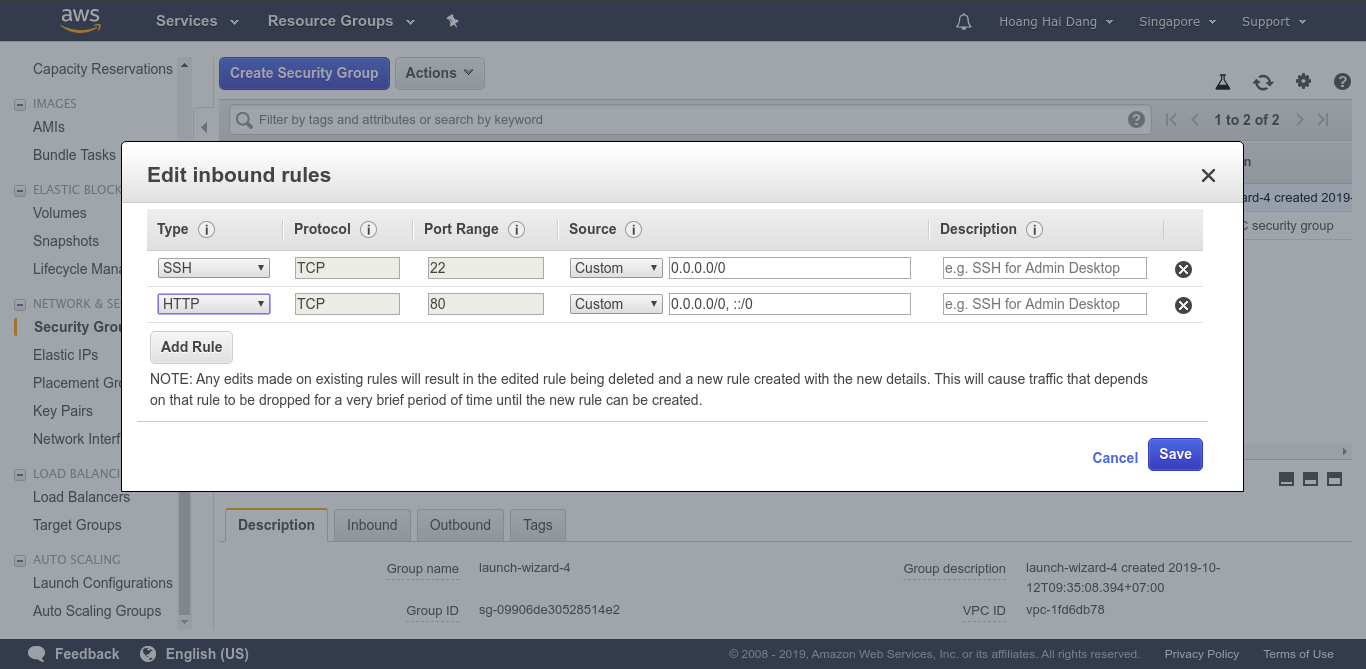Screen dimensions: 1366x669
Task: Open Hoang Hai Dang account menu
Action: pos(1058,21)
